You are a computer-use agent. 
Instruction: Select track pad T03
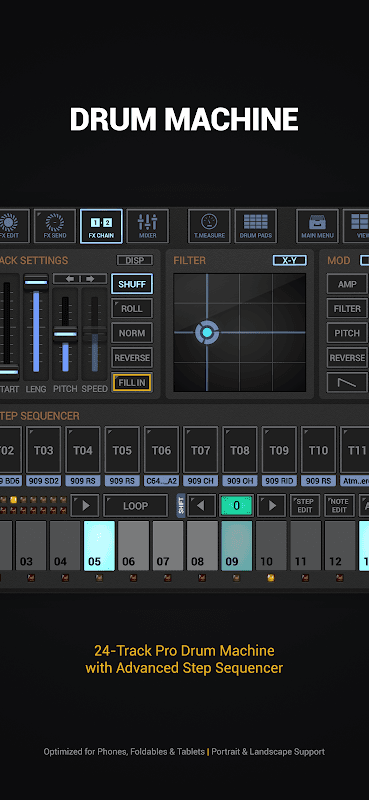click(43, 450)
